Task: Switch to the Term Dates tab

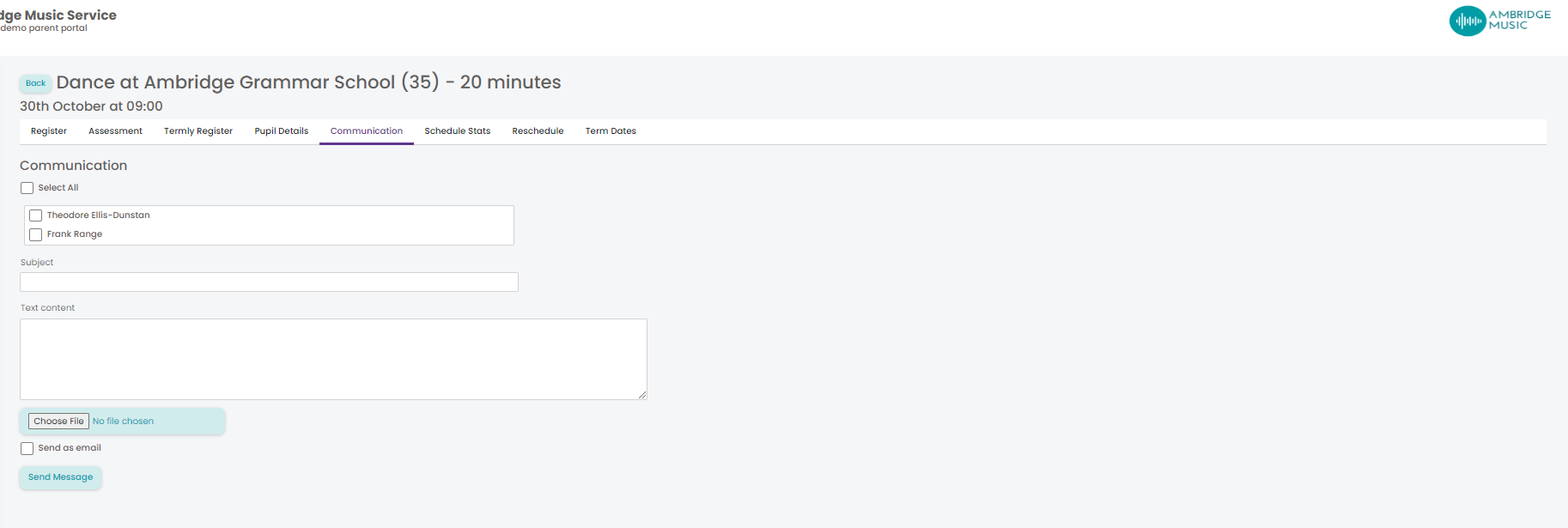Action: pos(611,131)
